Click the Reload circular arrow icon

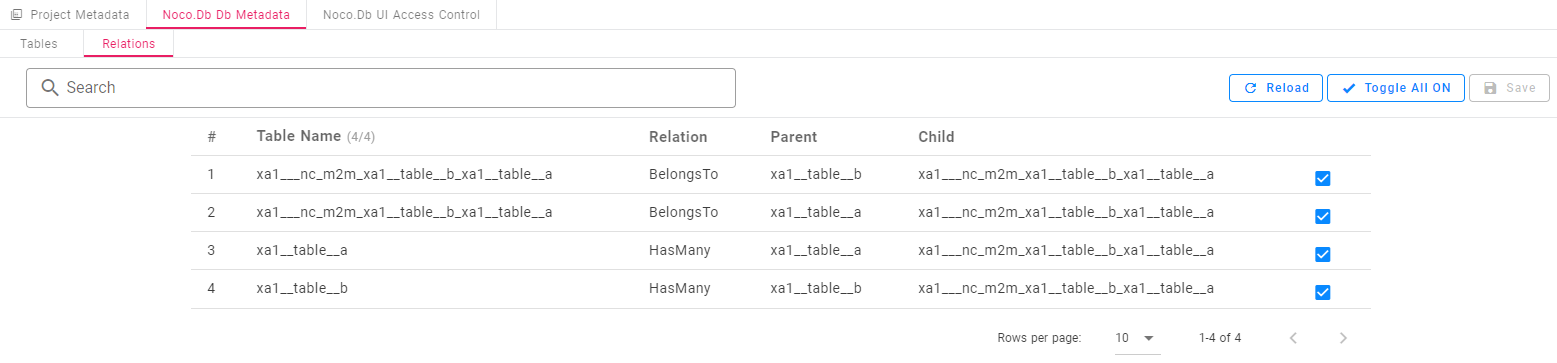(1250, 88)
